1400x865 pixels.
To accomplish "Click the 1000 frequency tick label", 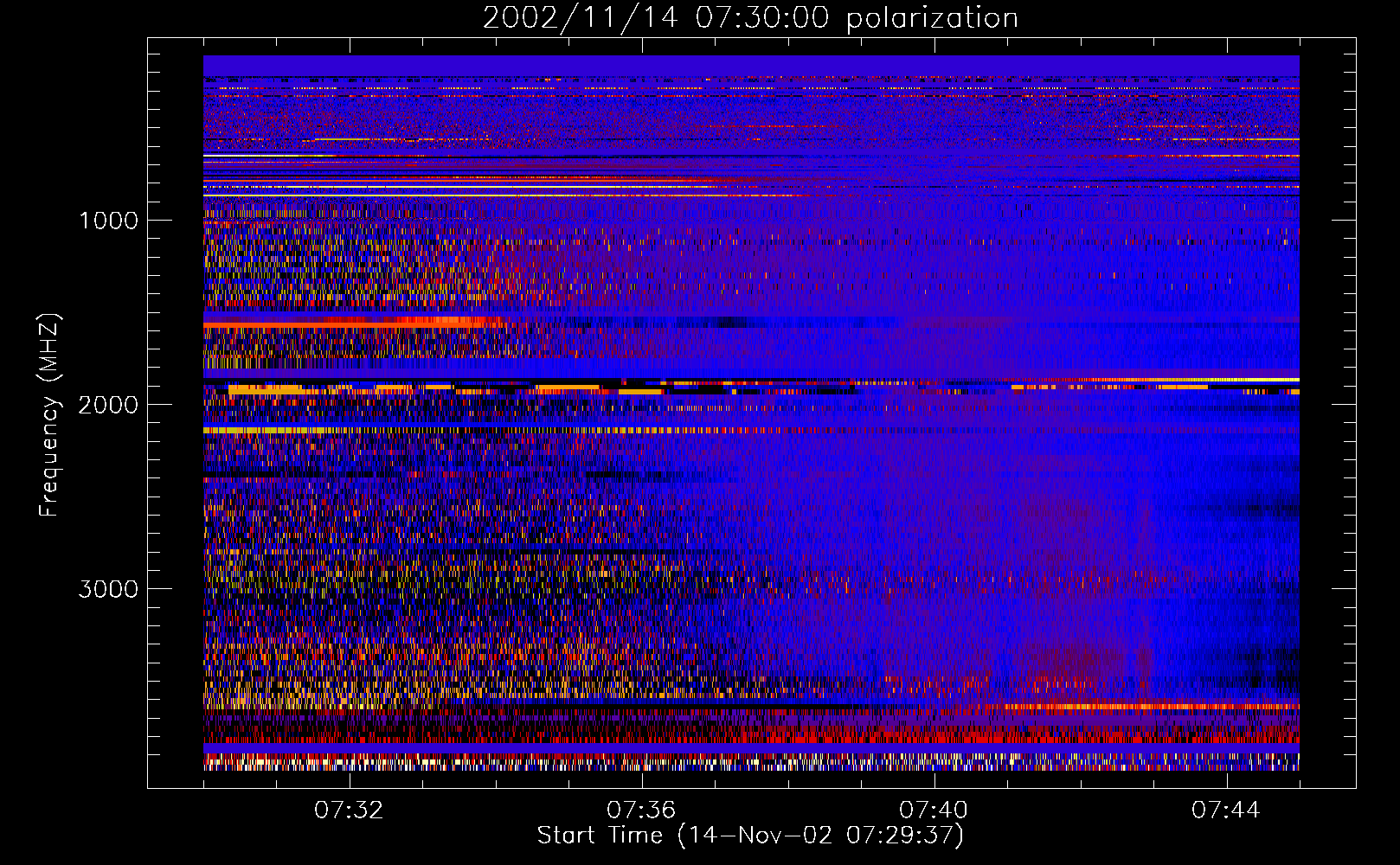I will click(x=109, y=221).
